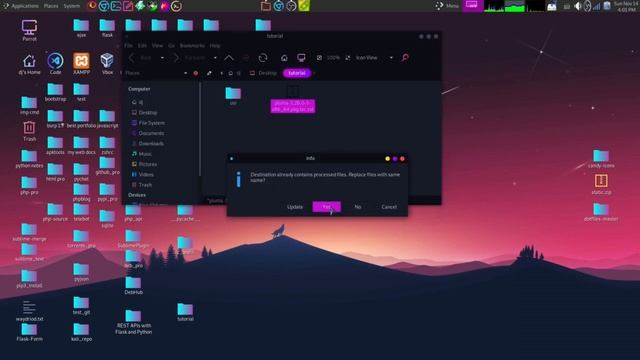Open the Parrot desktop icon

29,31
